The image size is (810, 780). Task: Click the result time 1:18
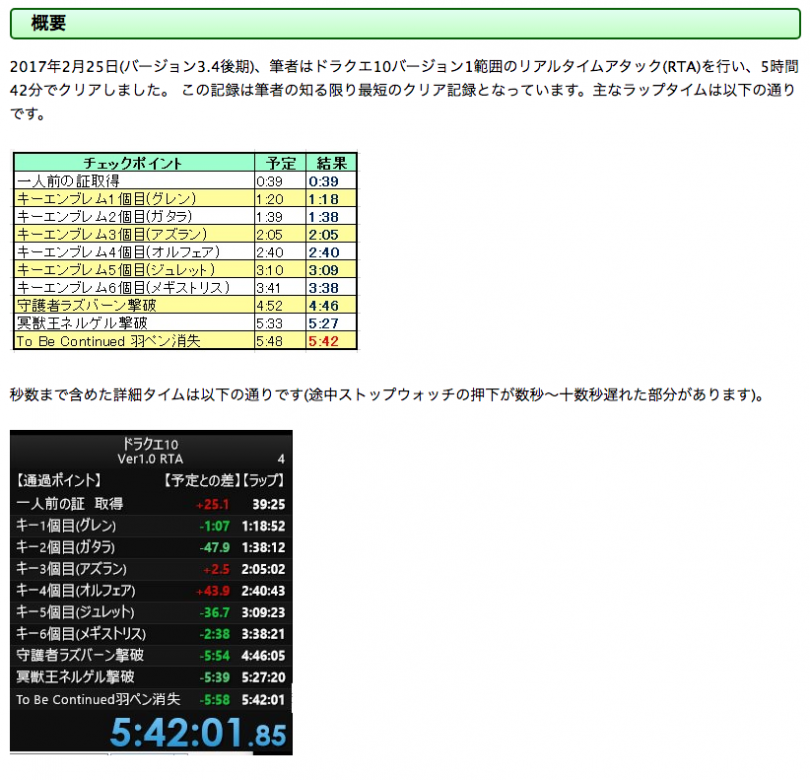[323, 199]
